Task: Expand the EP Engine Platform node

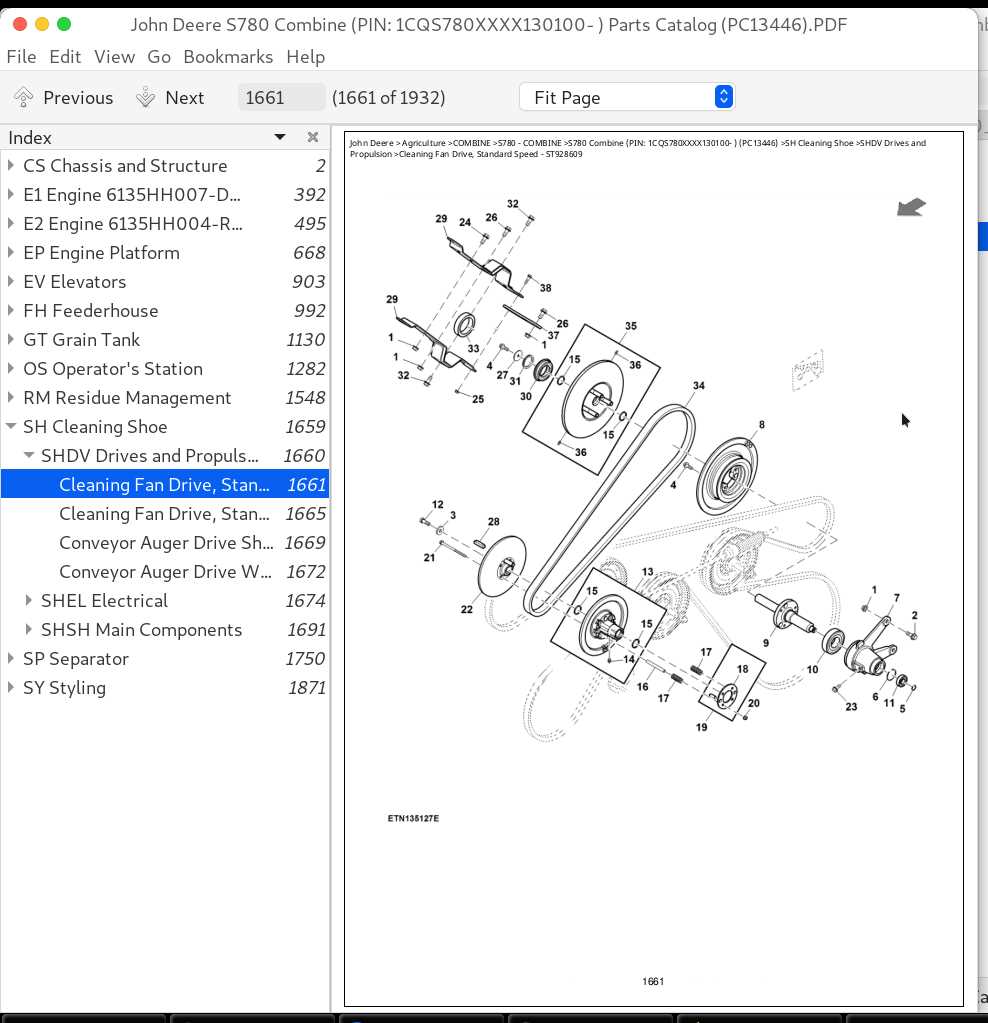Action: pyautogui.click(x=10, y=252)
